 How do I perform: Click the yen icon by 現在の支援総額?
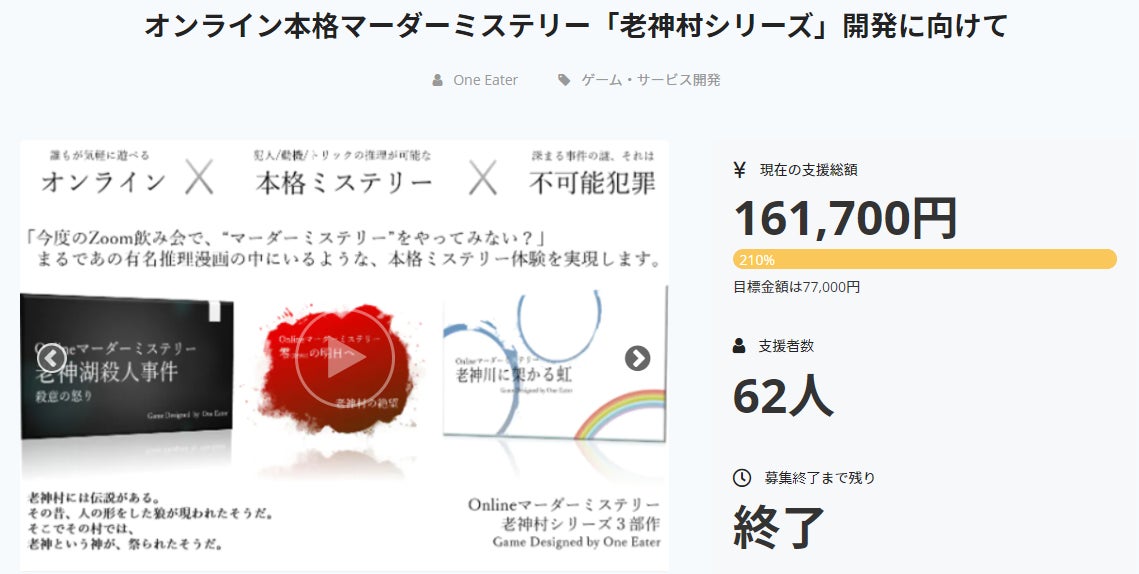pyautogui.click(x=740, y=170)
